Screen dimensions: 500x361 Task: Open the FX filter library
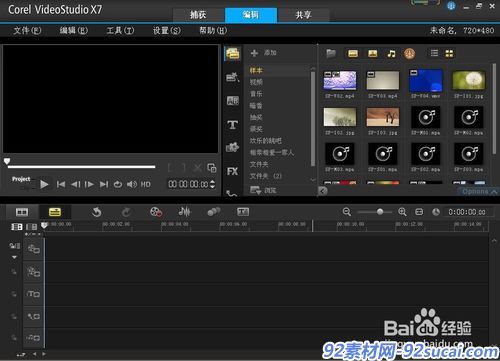(x=232, y=171)
